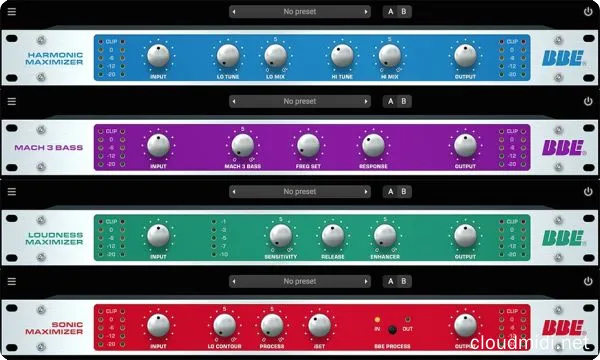Click the LO TUNE knob
600x360 pixels.
(228, 56)
